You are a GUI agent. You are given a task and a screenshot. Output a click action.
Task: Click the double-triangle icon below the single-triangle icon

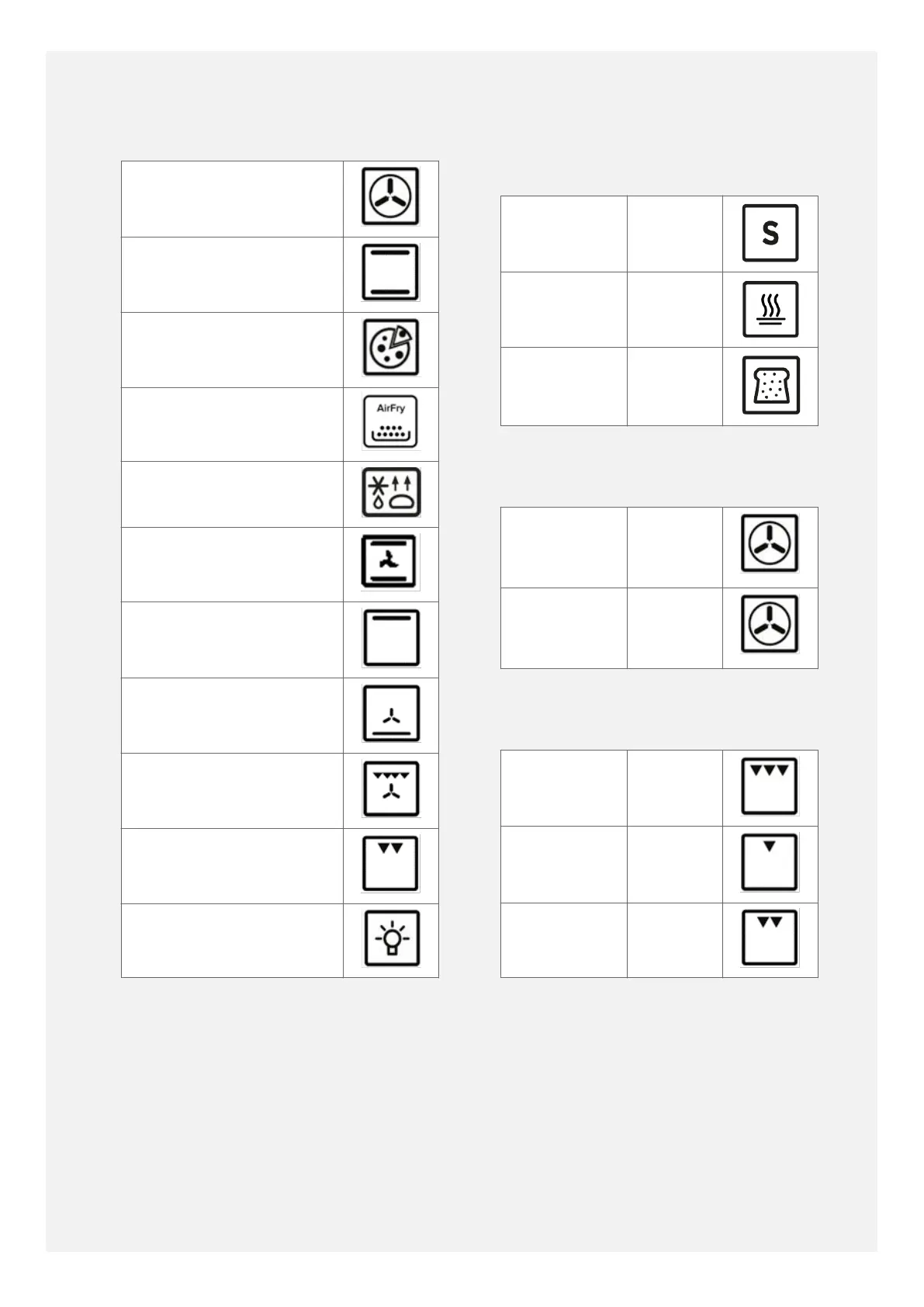(770, 938)
